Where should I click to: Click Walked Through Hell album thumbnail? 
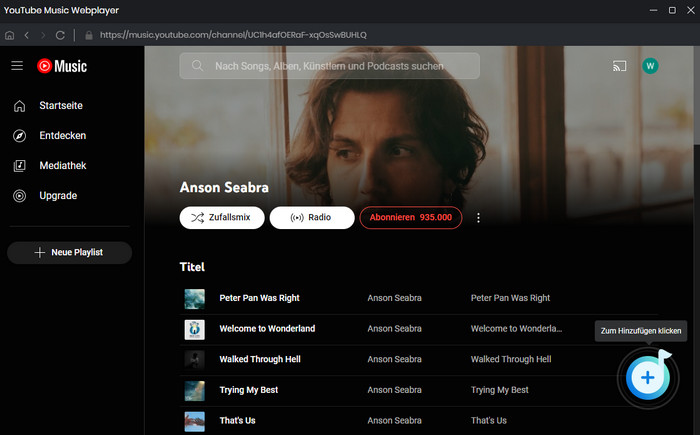[x=195, y=360]
